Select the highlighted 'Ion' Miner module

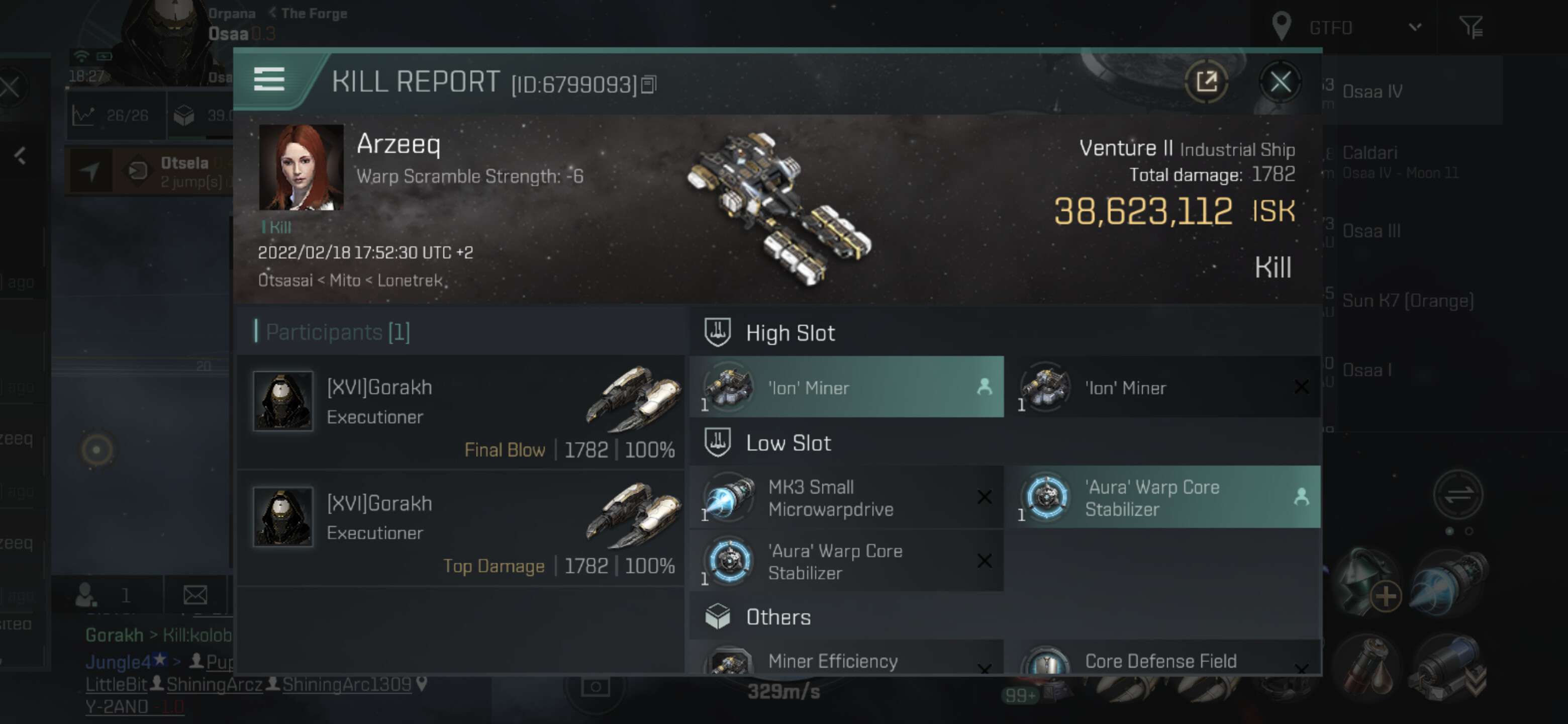tap(847, 387)
